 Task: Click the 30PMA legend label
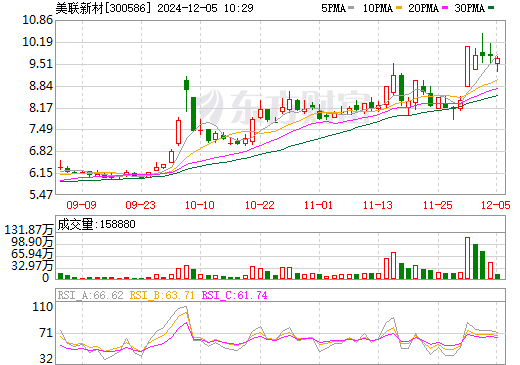pyautogui.click(x=469, y=8)
